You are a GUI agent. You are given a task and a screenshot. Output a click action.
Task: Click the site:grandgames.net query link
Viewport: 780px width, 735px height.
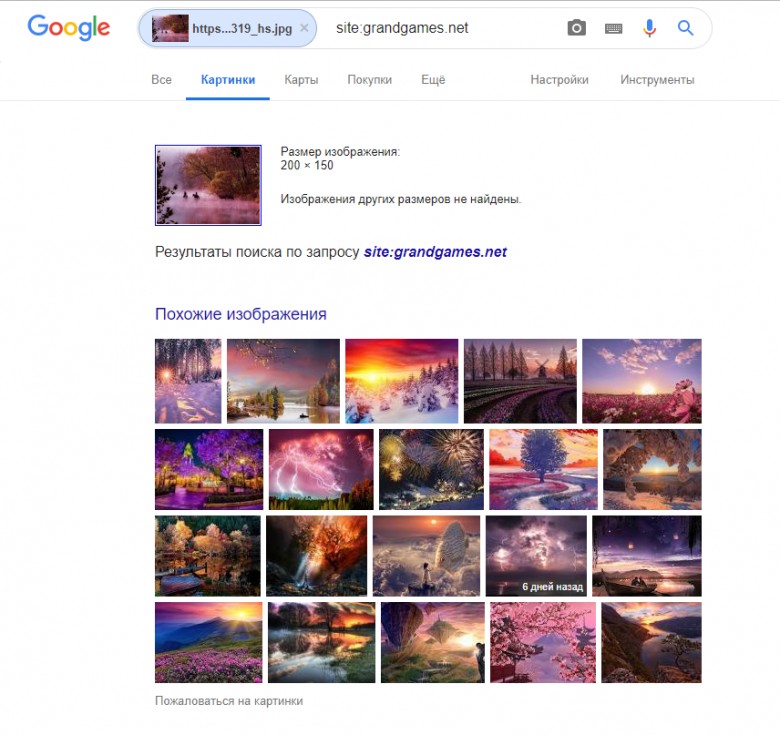[435, 252]
